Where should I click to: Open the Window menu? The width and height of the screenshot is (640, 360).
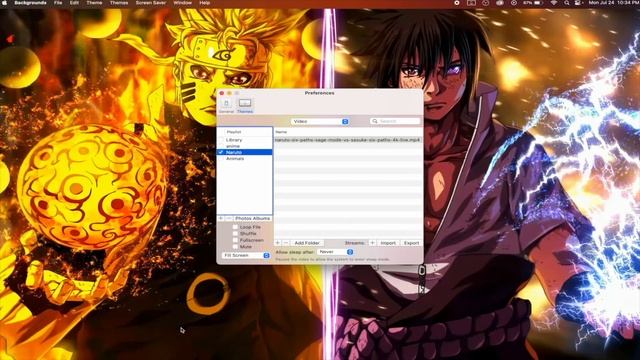click(182, 3)
